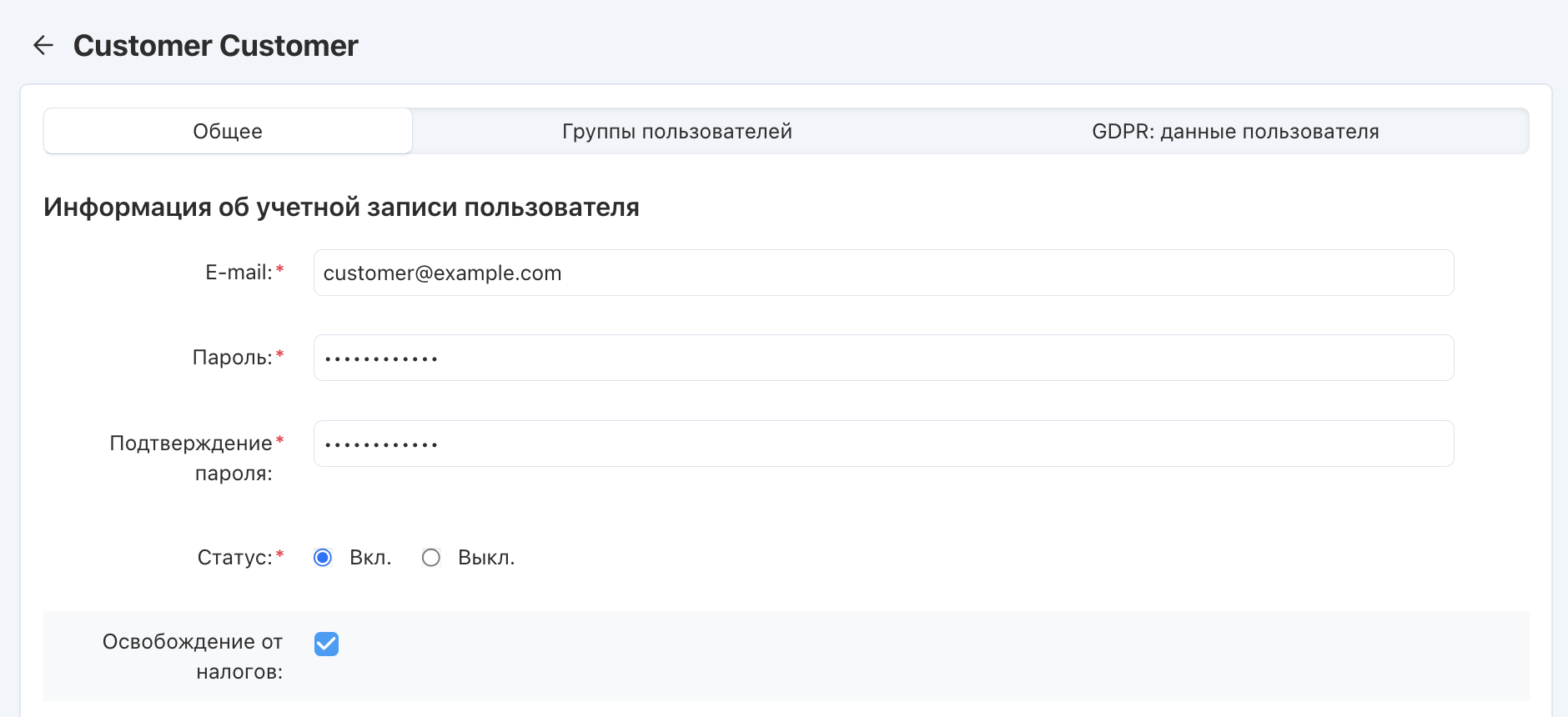
Task: Focus the Подтверждение пароля field
Action: pos(882,444)
